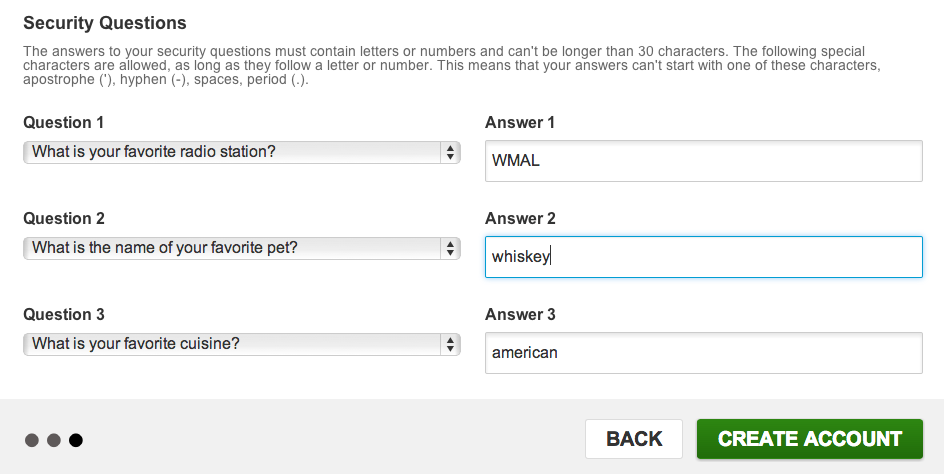Click the up-down arrows on Question 1 selector
Screen dimensions: 944x474
click(x=451, y=152)
